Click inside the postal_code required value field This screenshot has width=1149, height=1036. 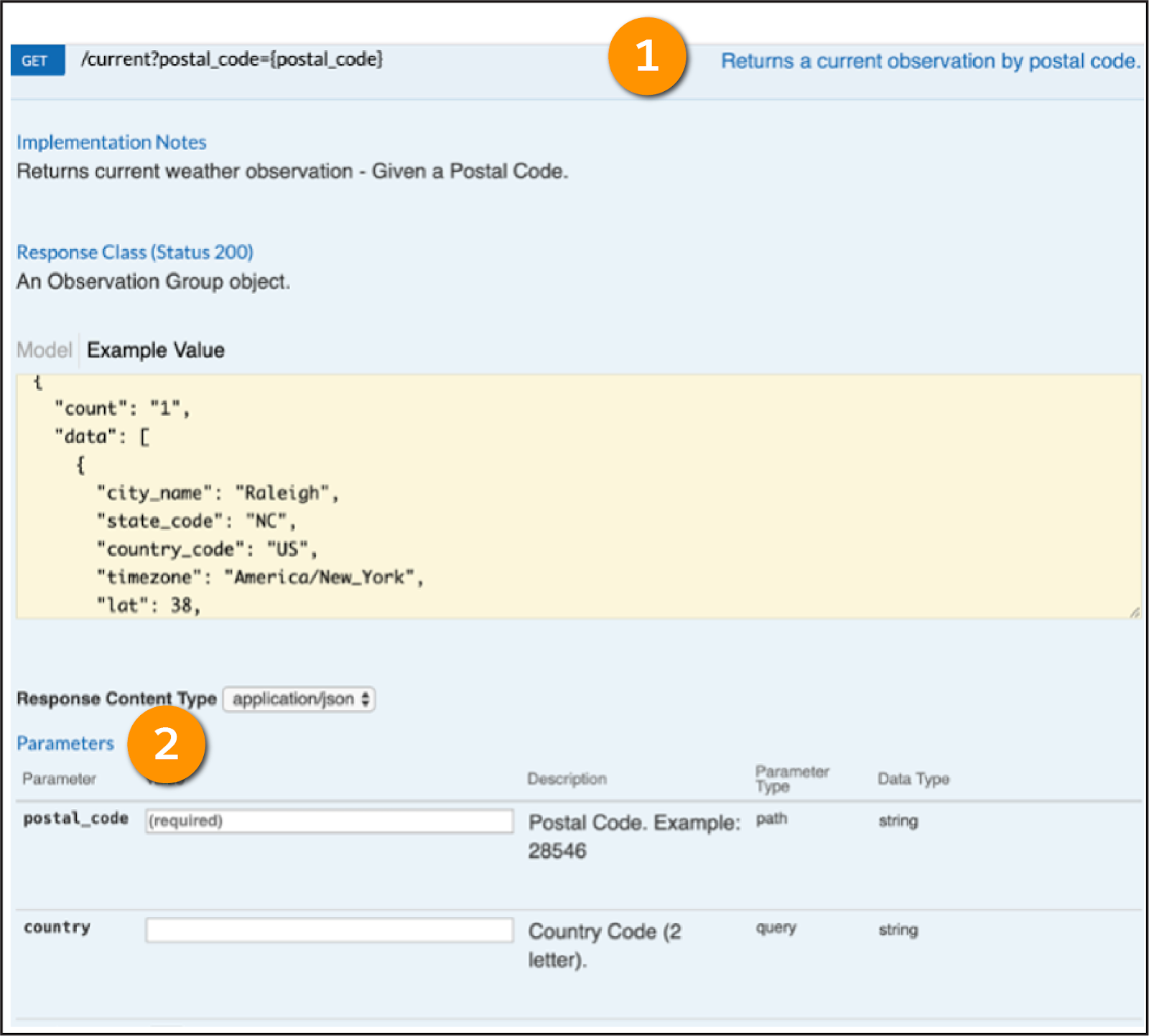tap(328, 821)
